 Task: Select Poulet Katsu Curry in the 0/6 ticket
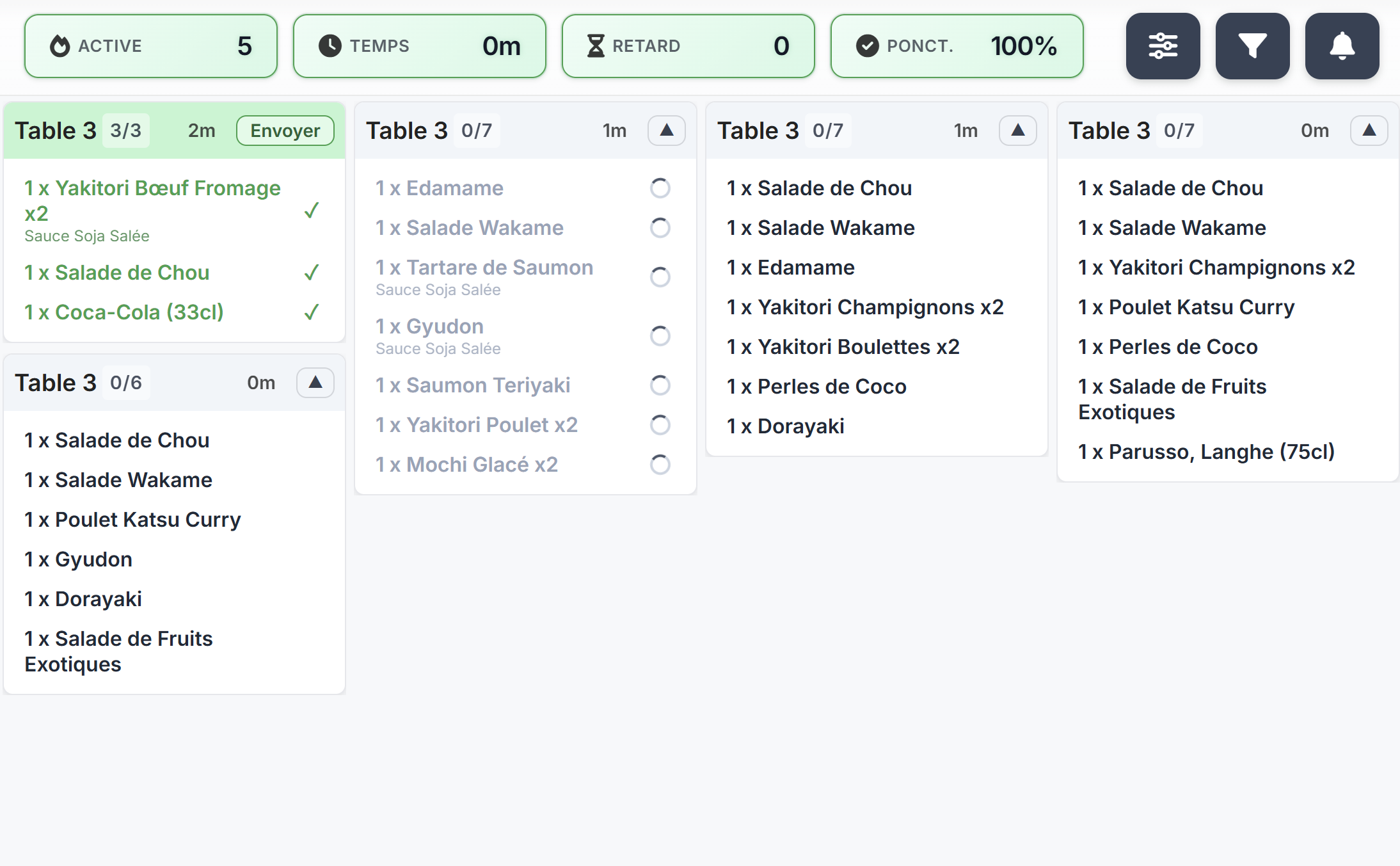132,519
